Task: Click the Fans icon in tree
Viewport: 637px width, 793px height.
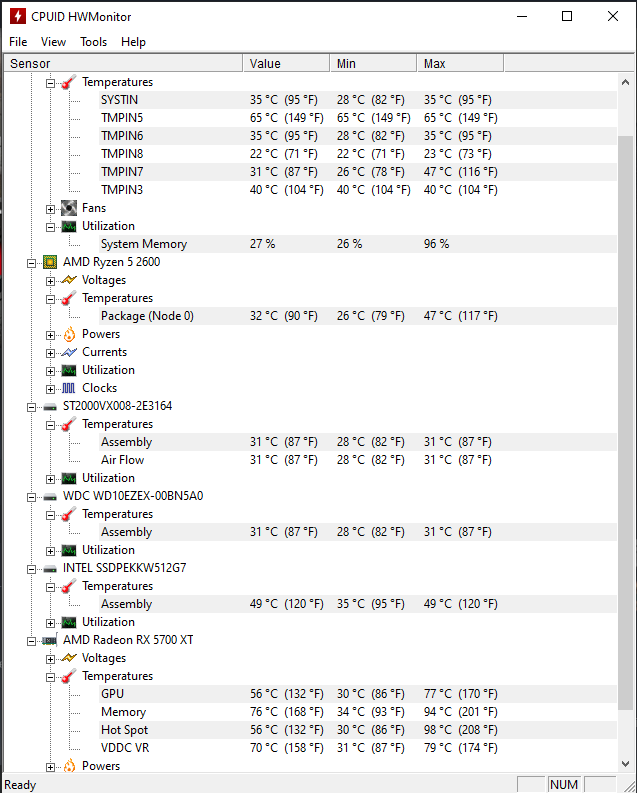Action: [69, 208]
